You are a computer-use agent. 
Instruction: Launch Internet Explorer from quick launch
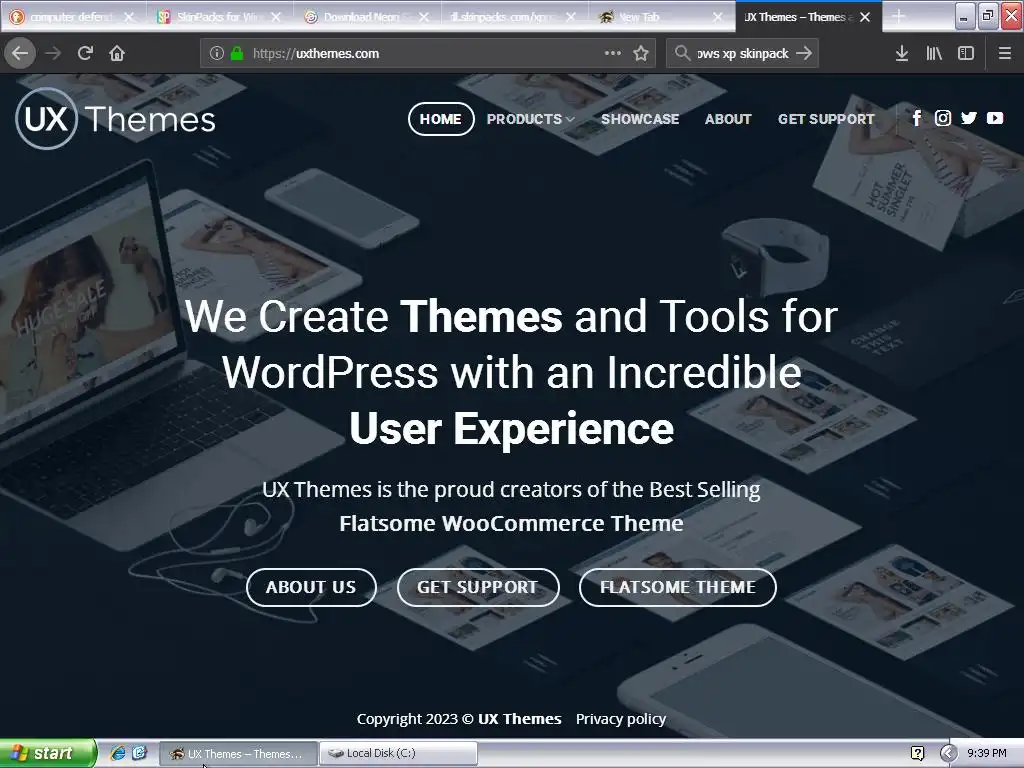click(118, 753)
